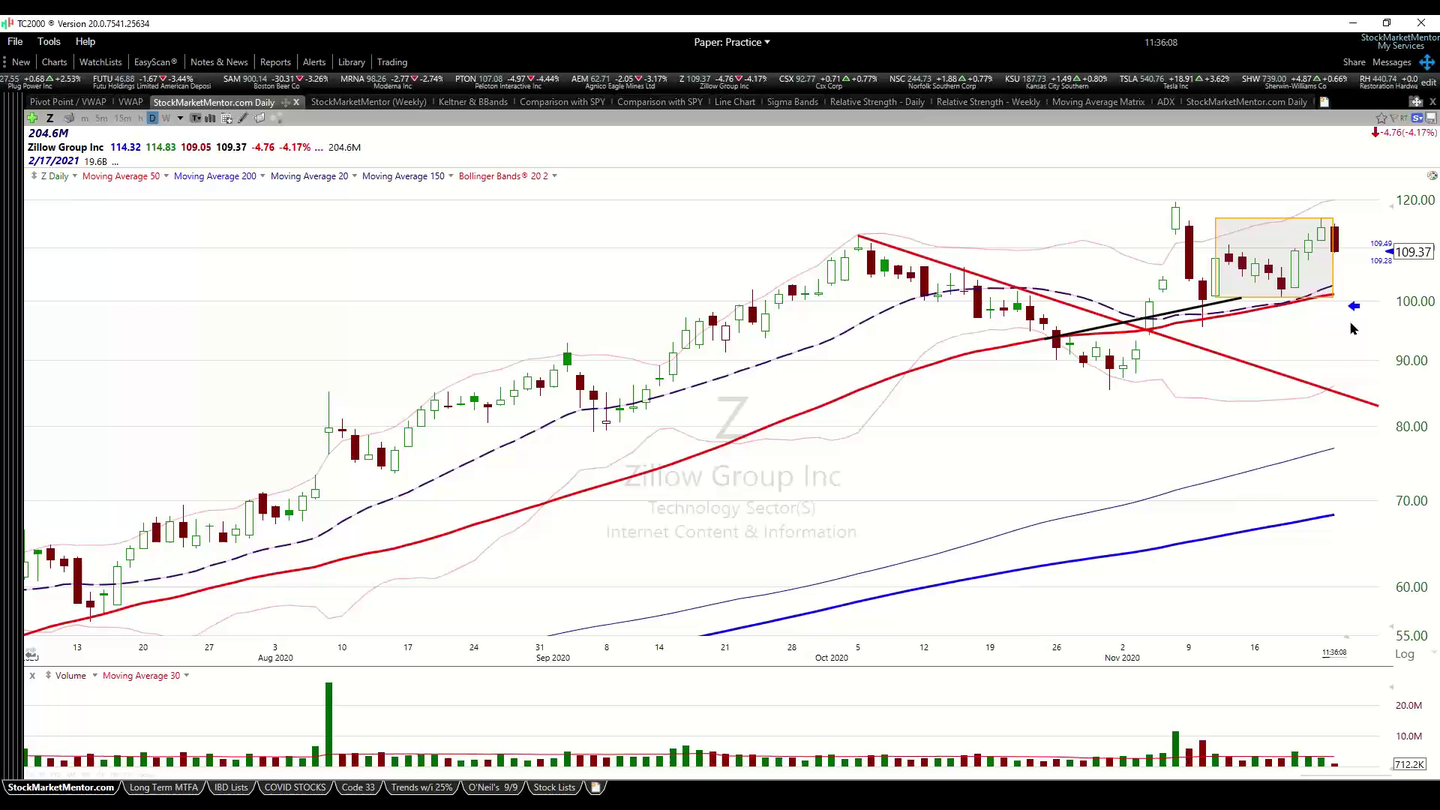
Task: Click New in the main toolbar
Action: [20, 62]
